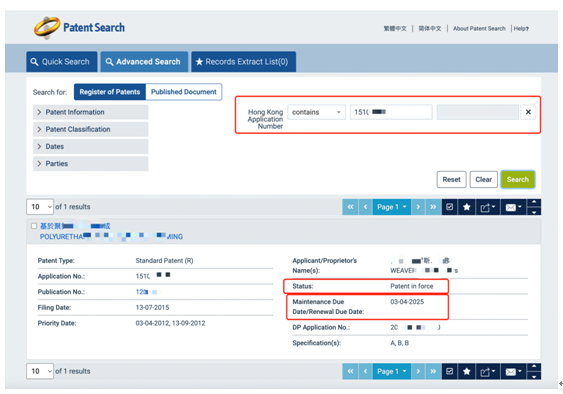This screenshot has width=563, height=394.
Task: Expand the Dates section
Action: 90,147
